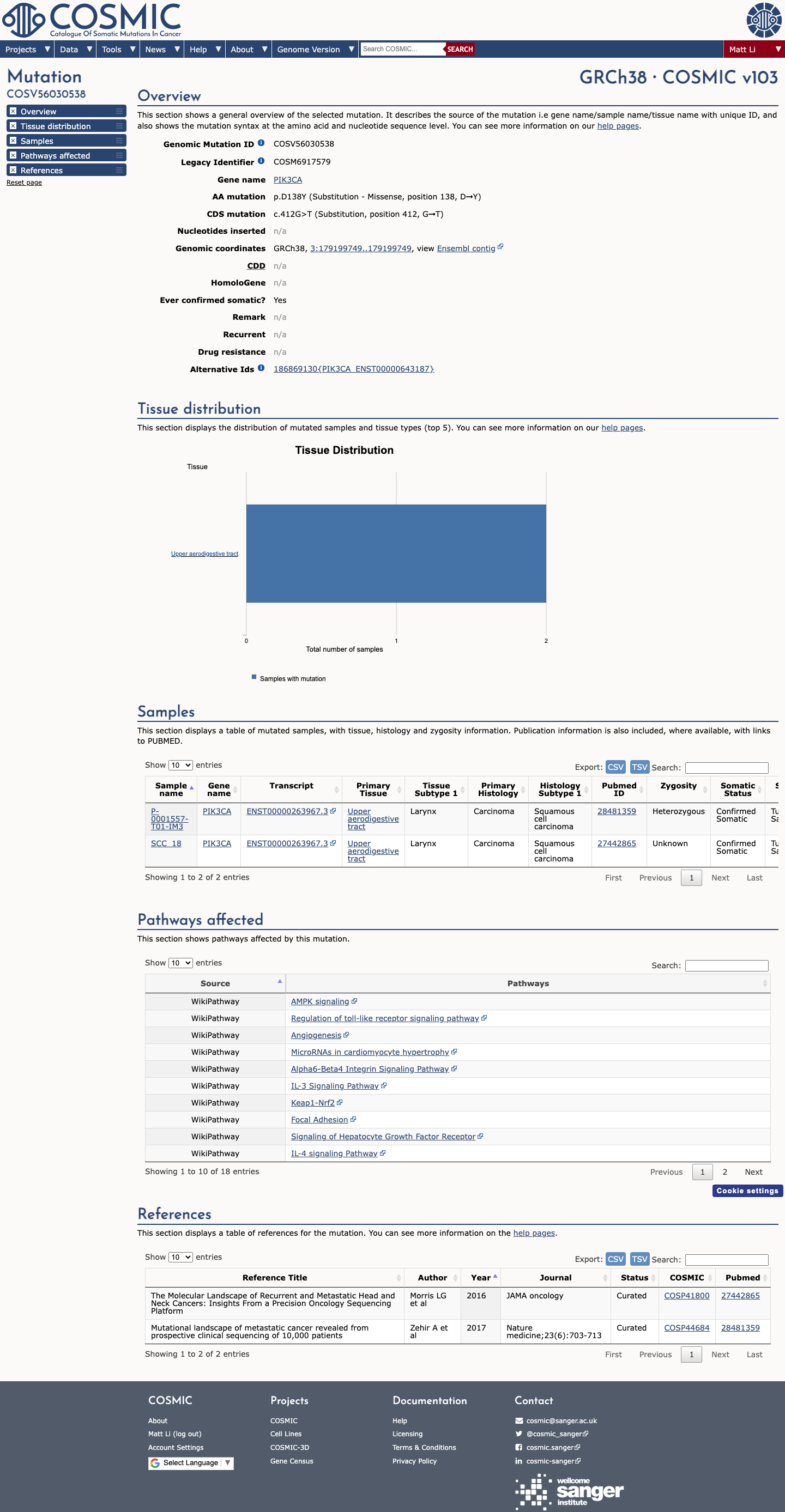Export Samples table as TSV

tap(639, 767)
